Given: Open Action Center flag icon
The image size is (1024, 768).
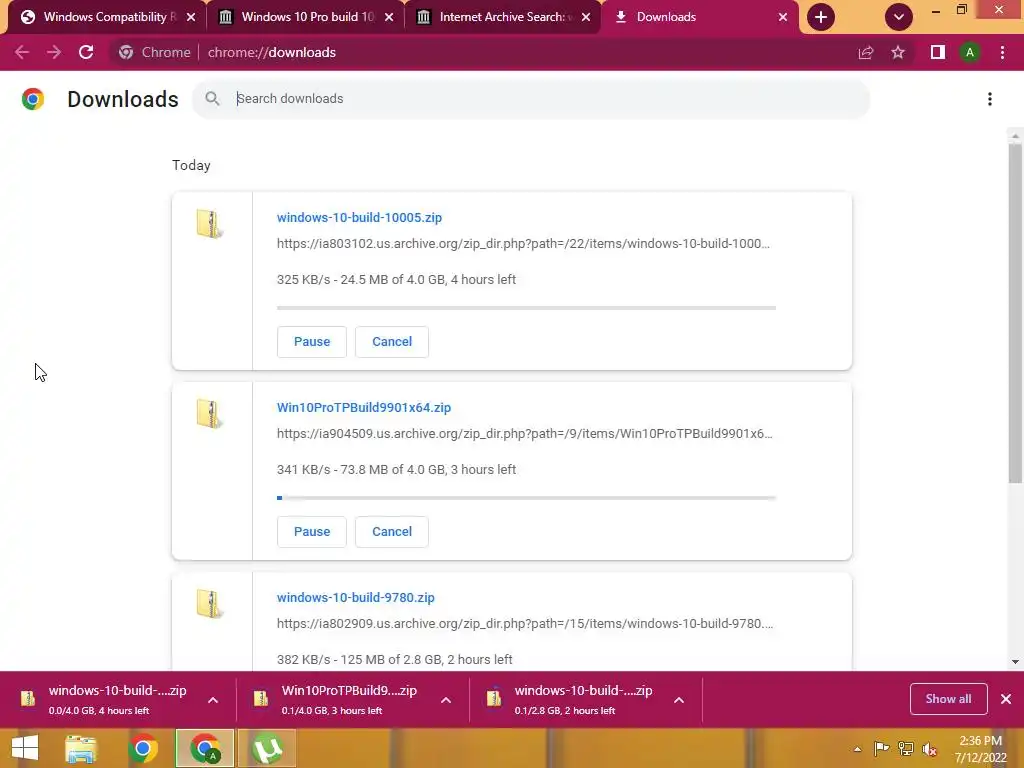Looking at the screenshot, I should click(882, 748).
